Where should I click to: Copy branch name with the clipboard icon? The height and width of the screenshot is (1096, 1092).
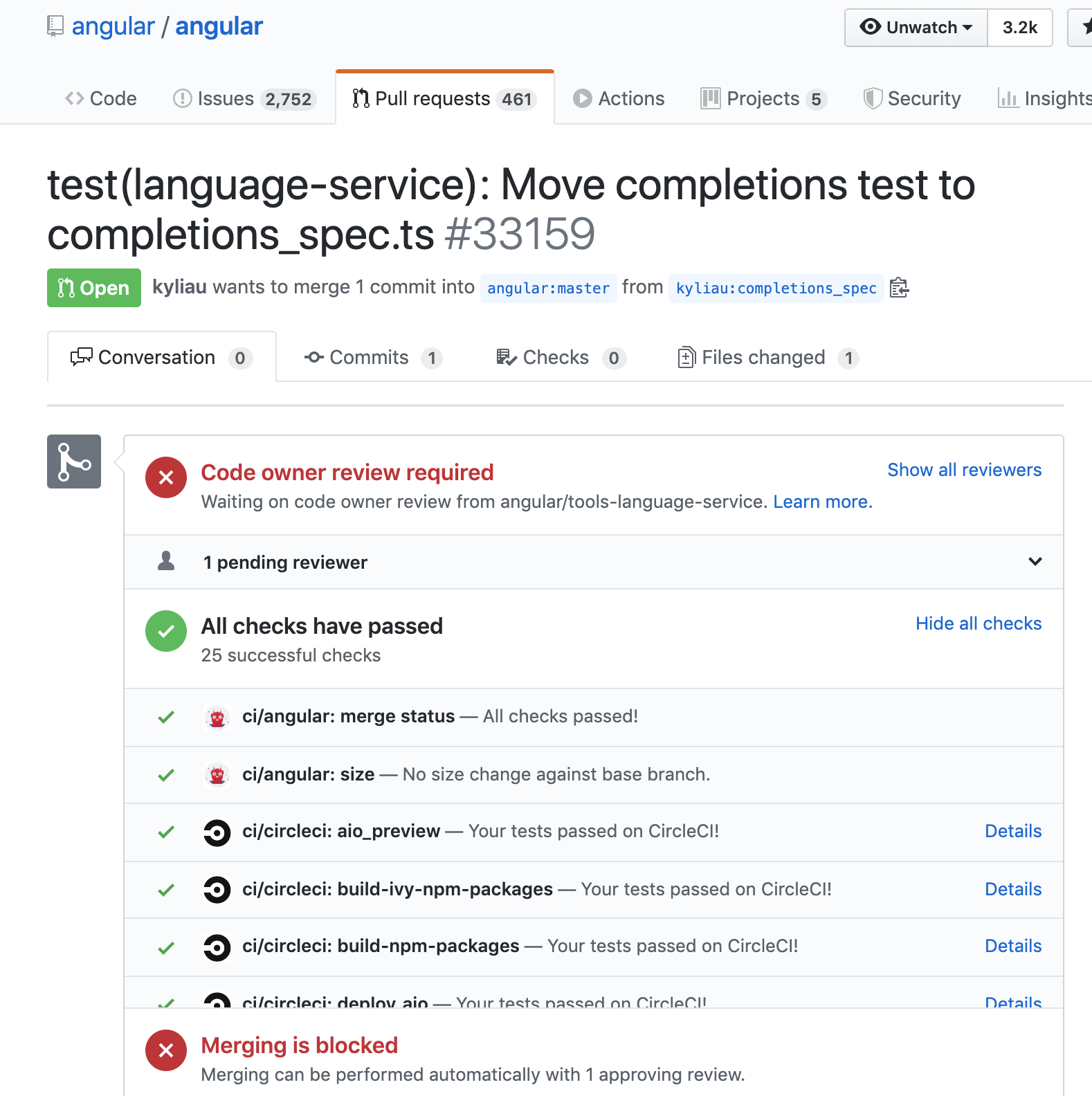pos(899,288)
